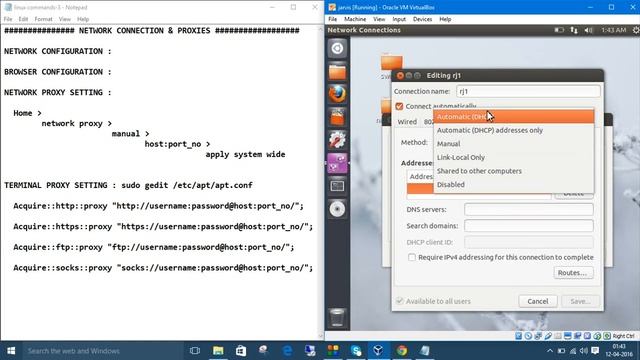Click the Windows taskbar search box
This screenshot has height=360, width=640.
pos(102,351)
